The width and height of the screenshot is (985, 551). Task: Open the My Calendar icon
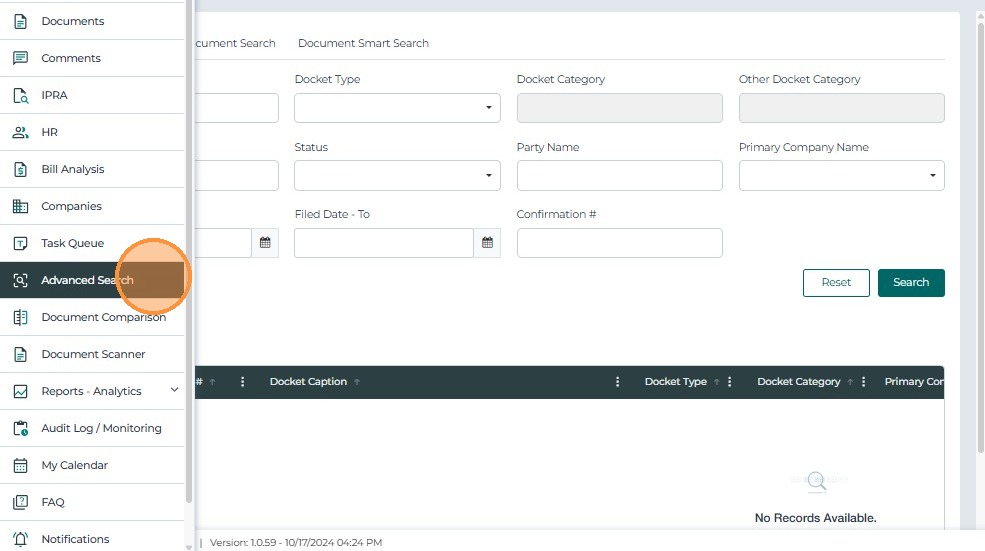20,465
